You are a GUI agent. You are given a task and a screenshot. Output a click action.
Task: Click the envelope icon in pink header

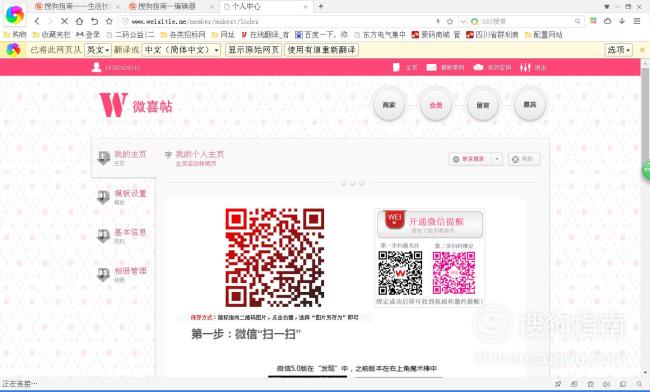432,67
